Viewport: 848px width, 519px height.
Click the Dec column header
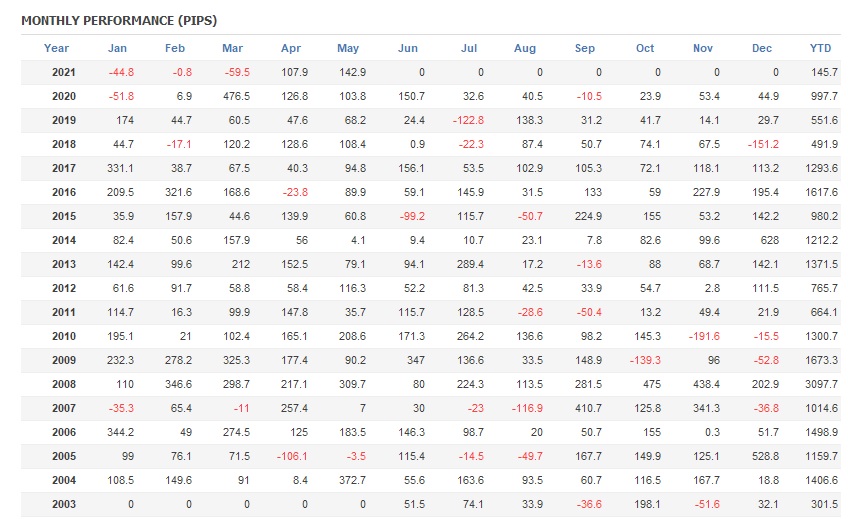coord(762,48)
